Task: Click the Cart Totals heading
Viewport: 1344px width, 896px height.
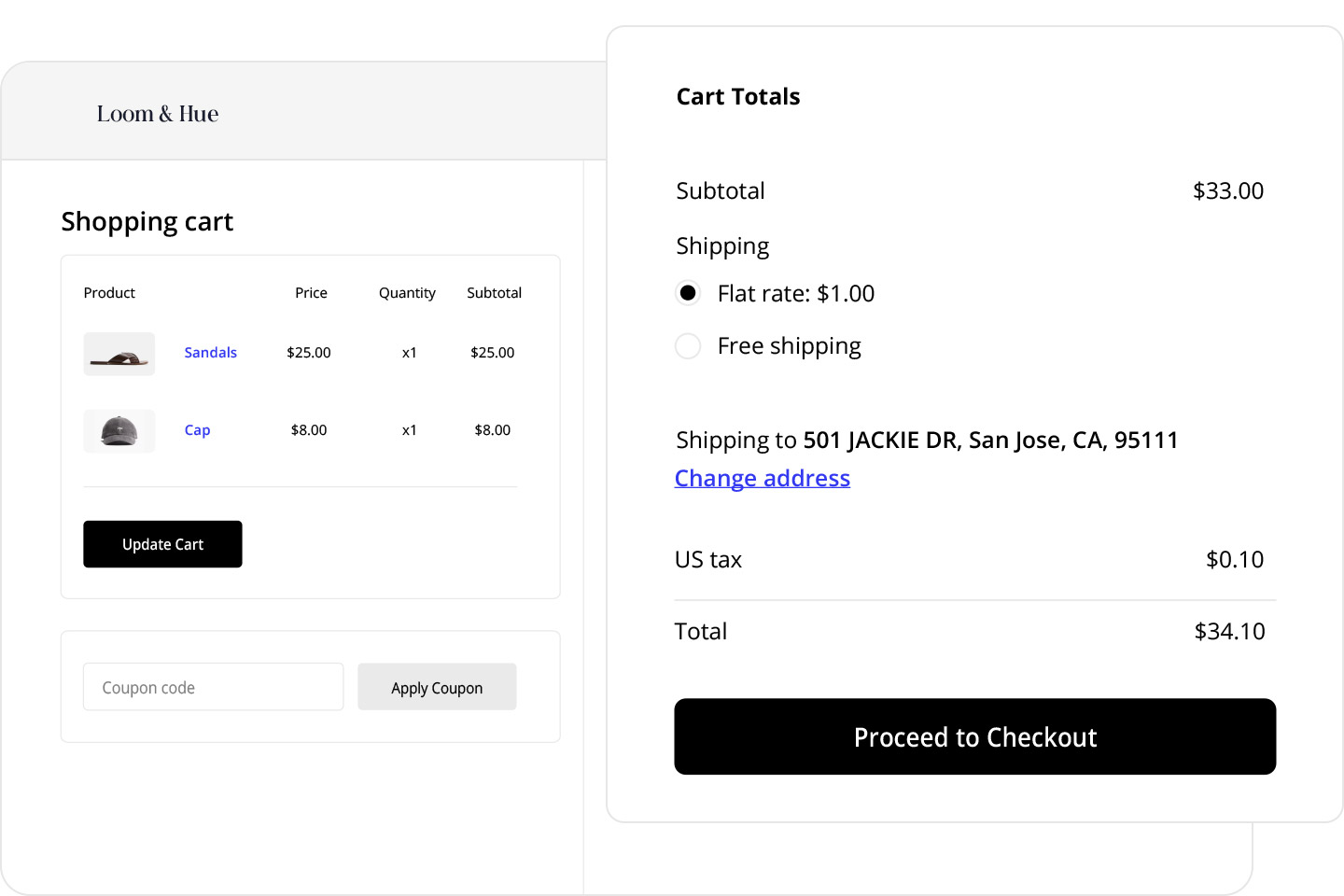Action: [737, 96]
